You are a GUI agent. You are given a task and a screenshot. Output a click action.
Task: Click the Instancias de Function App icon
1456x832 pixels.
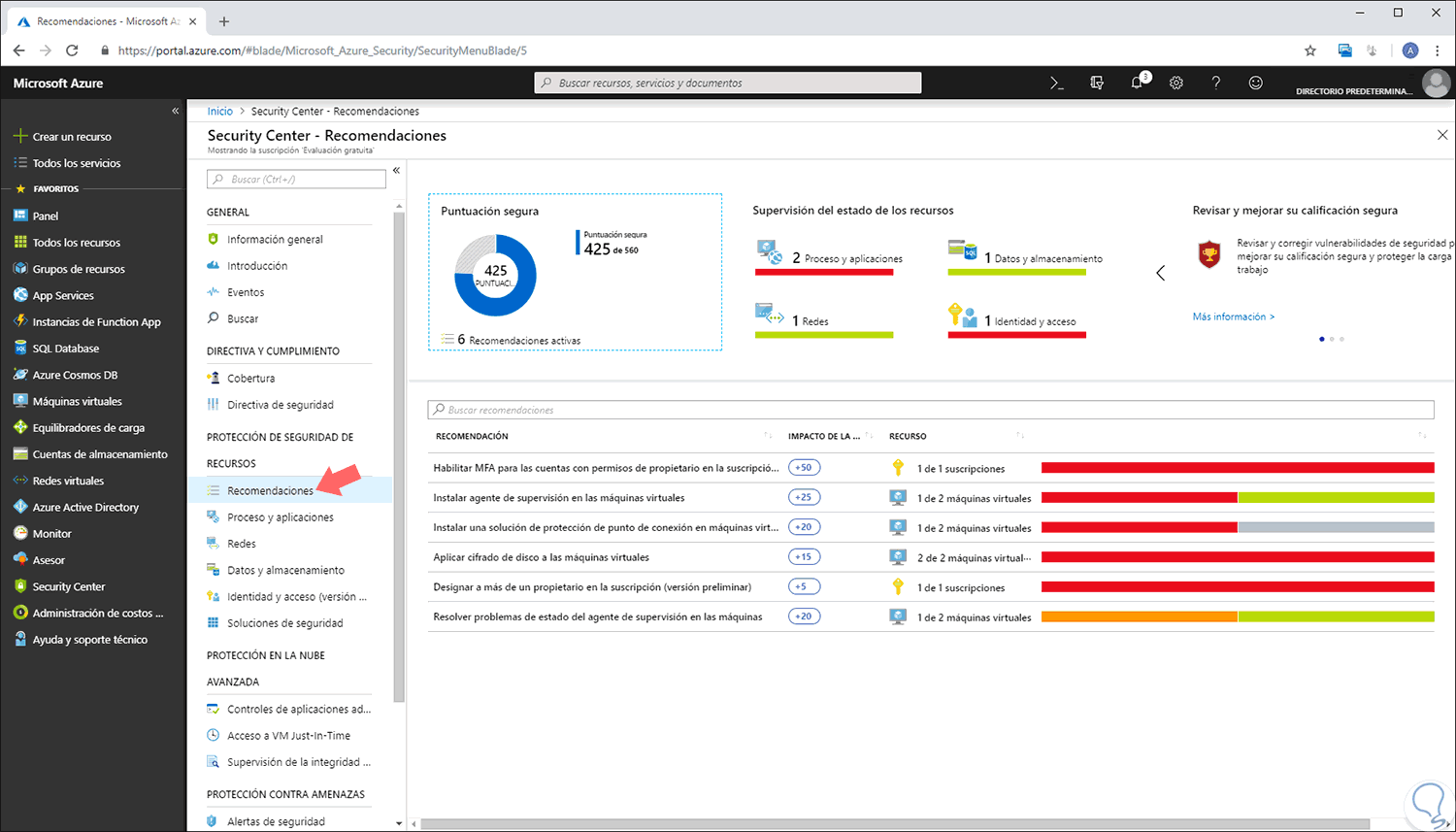point(20,321)
